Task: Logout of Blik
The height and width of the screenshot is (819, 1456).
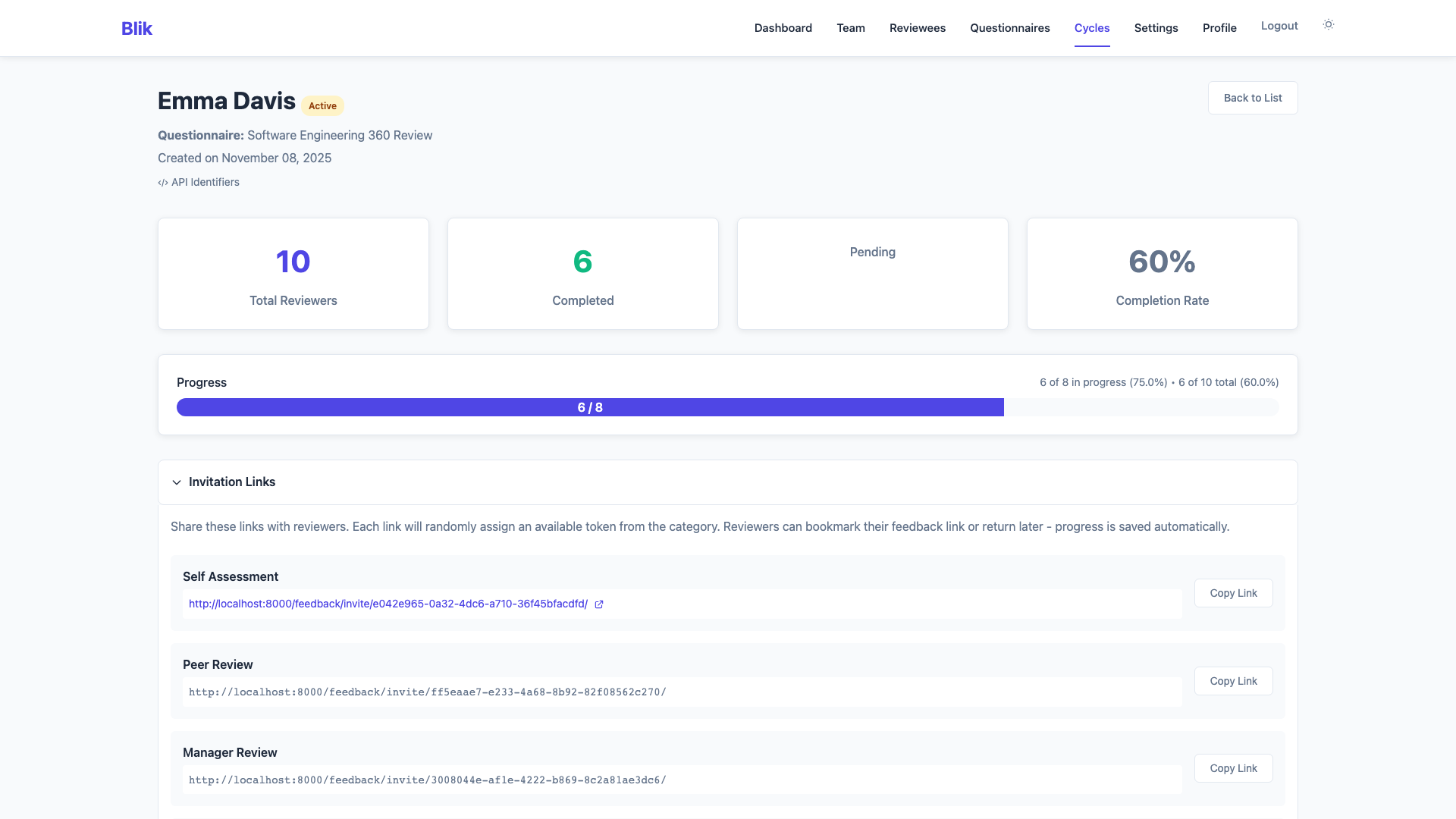Action: (x=1279, y=25)
